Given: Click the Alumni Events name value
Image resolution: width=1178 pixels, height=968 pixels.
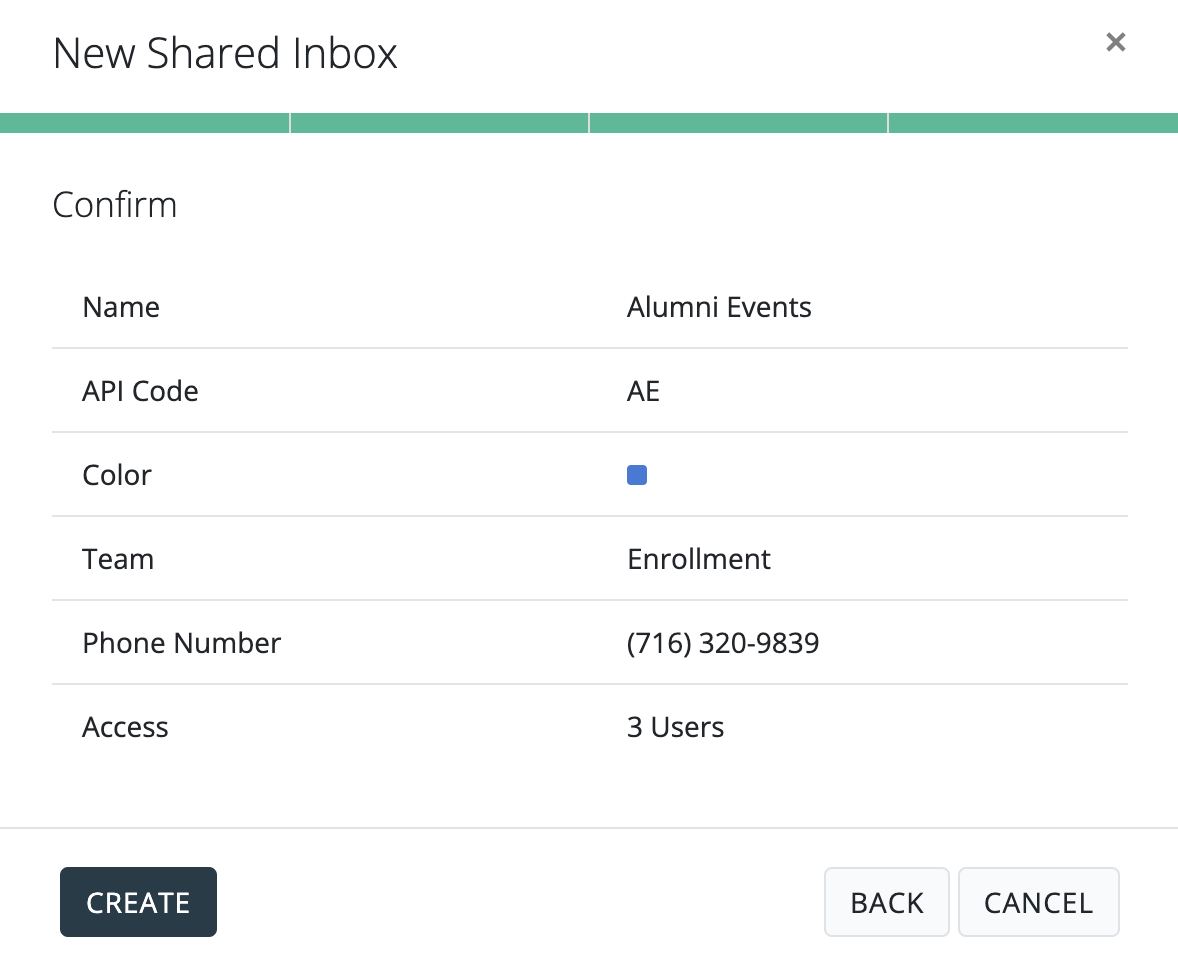Looking at the screenshot, I should (x=719, y=307).
